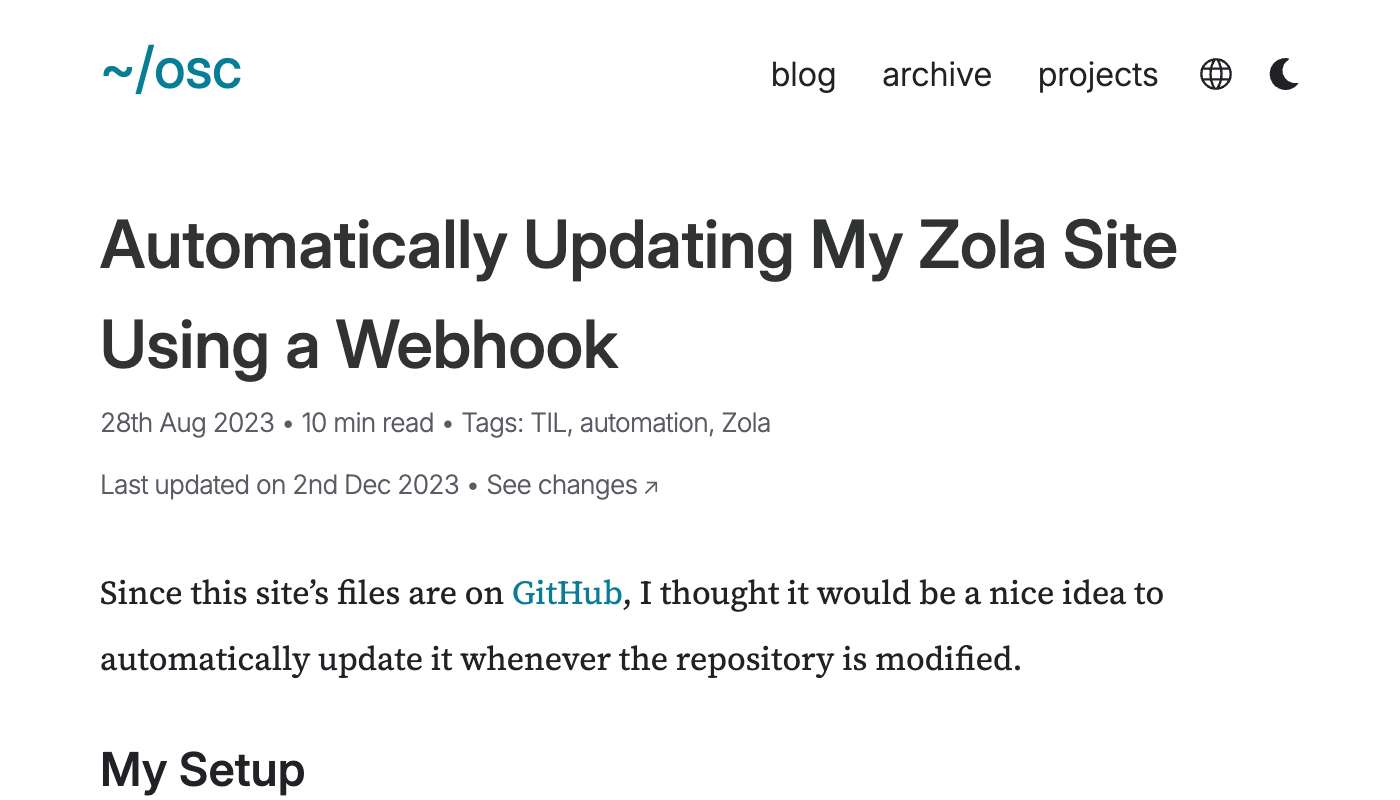The height and width of the screenshot is (800, 1400).
Task: Click the My Setup section heading
Action: 202,769
